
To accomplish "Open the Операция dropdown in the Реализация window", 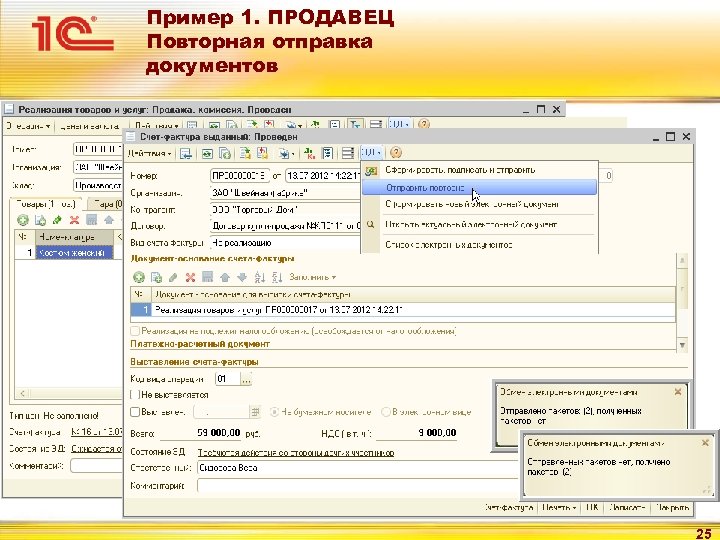I will coord(28,125).
